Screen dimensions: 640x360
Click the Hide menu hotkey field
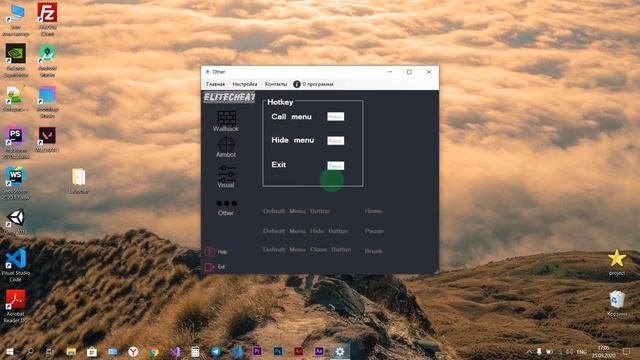click(x=336, y=141)
